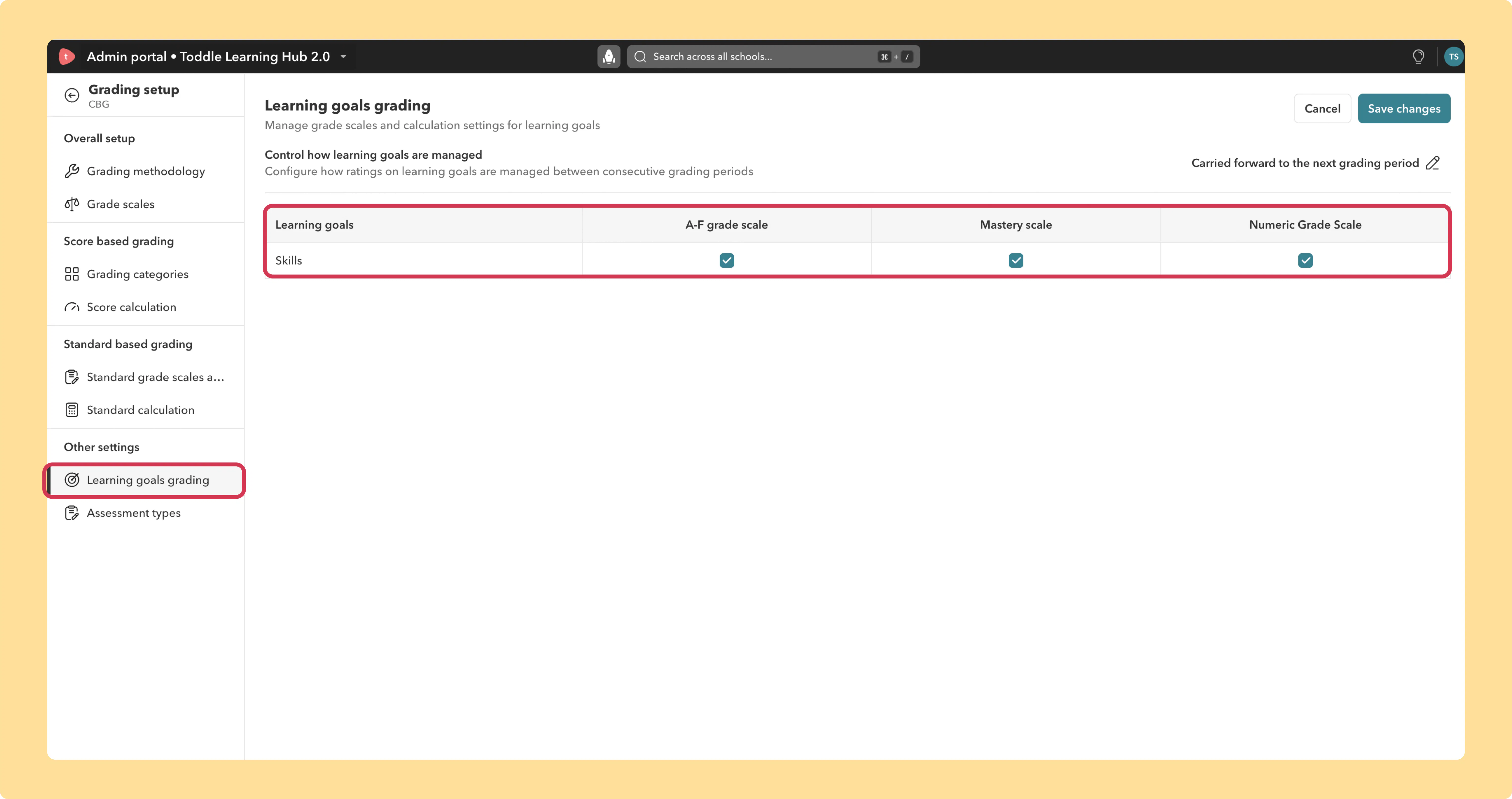Screen dimensions: 1512x799
Task: Open Grade scales settings
Action: 146,204
